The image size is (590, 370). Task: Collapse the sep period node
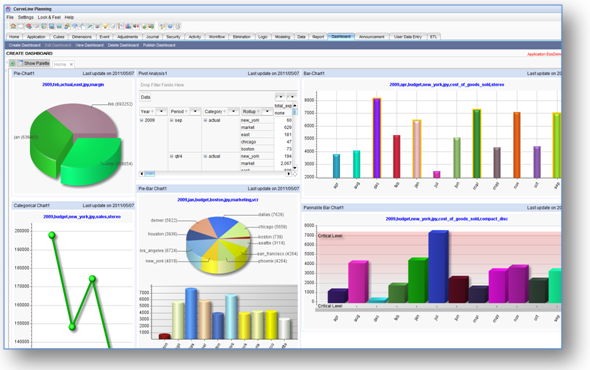pyautogui.click(x=172, y=120)
